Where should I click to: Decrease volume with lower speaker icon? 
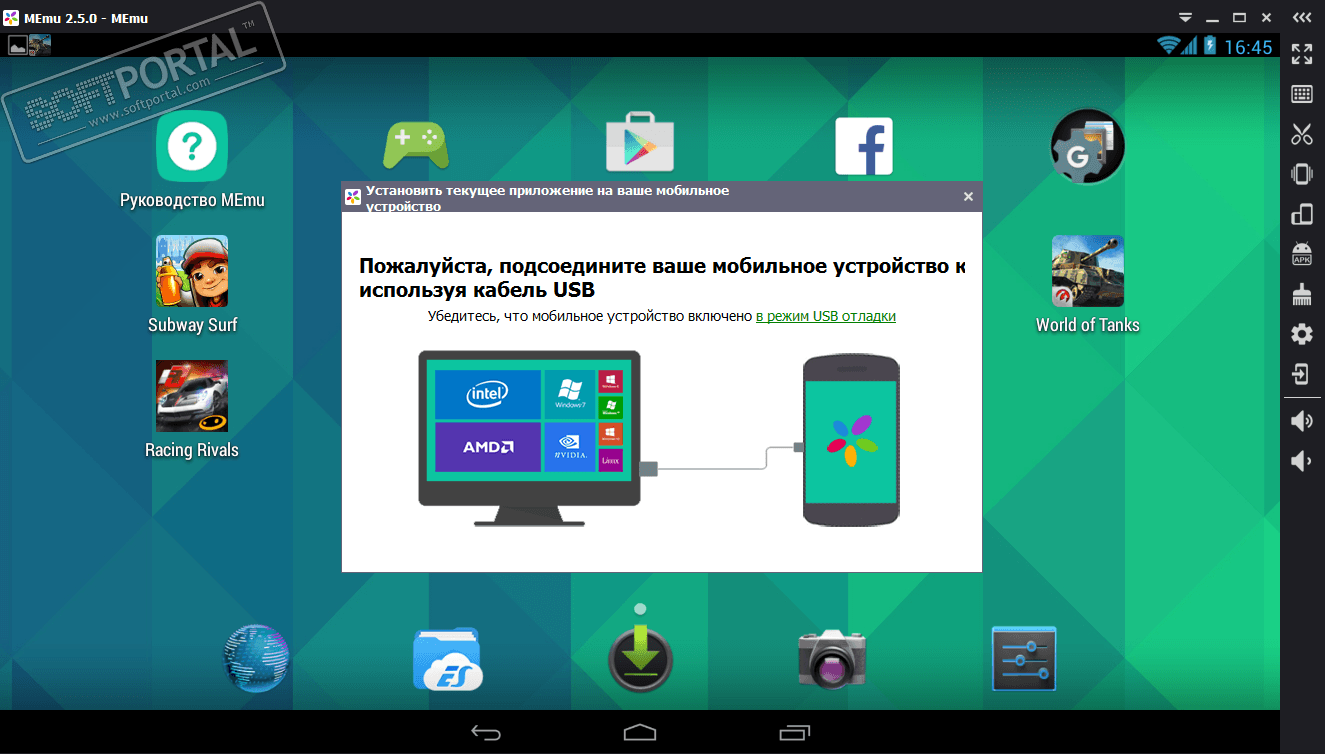[x=1302, y=461]
